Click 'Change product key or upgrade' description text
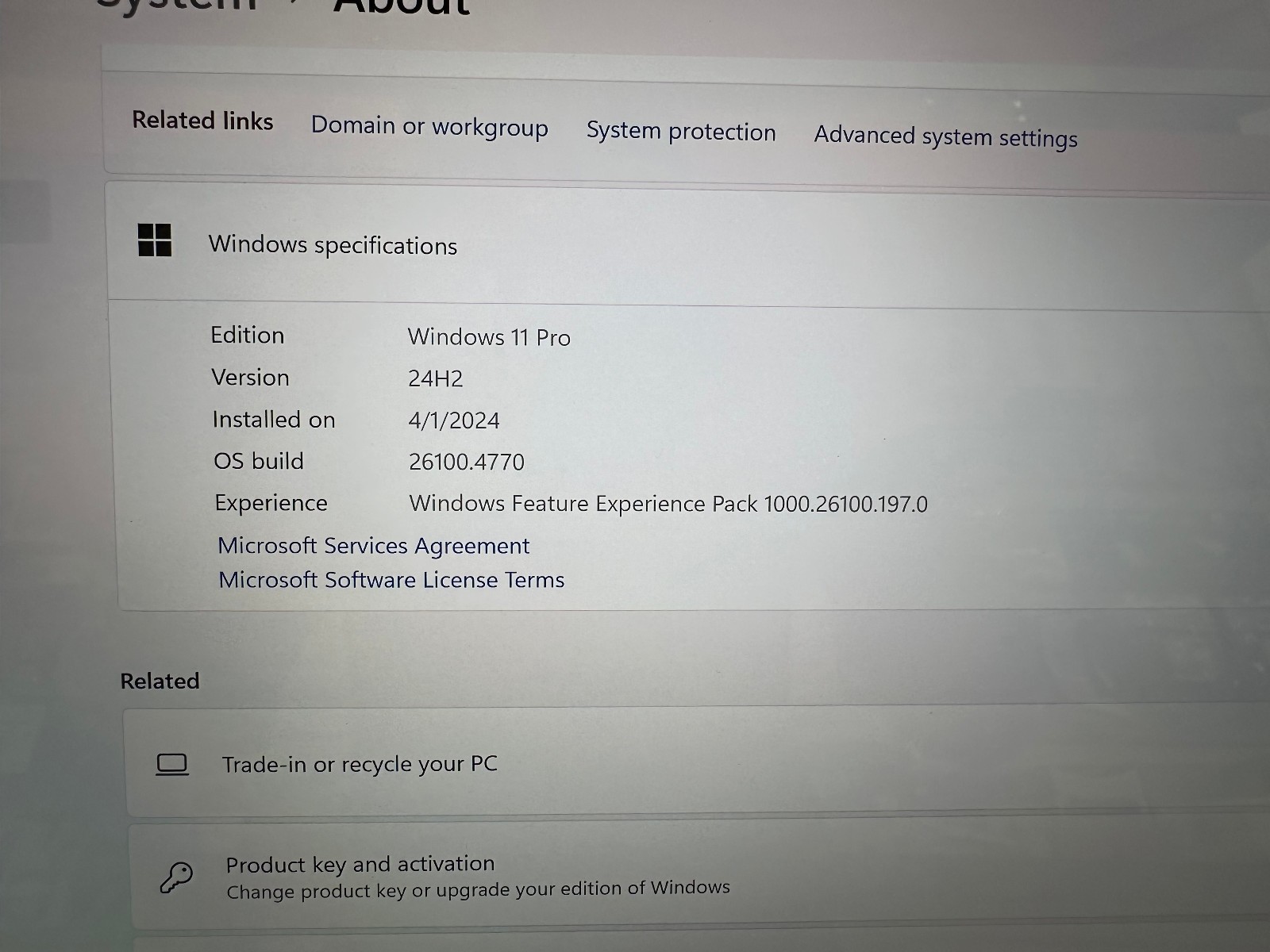This screenshot has height=952, width=1270. 478,889
